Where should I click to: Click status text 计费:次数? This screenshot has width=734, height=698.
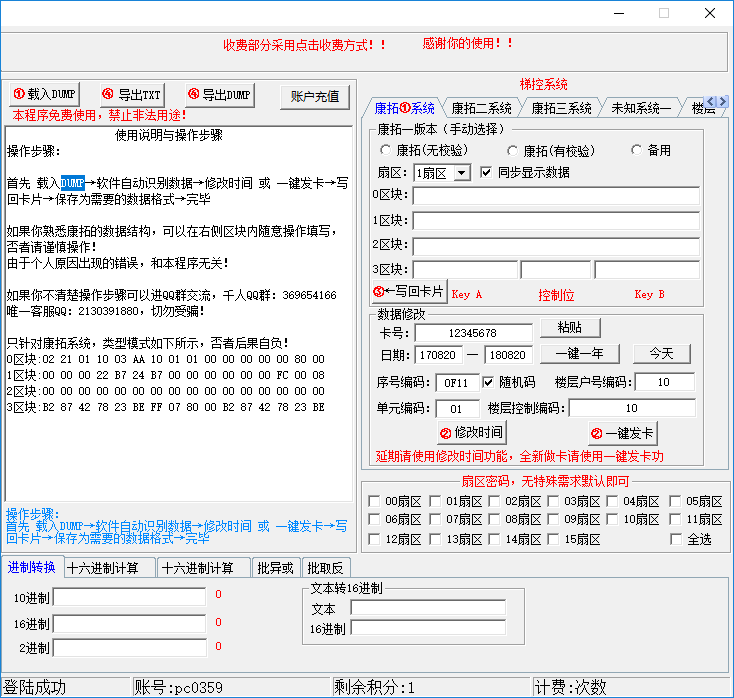coord(571,687)
